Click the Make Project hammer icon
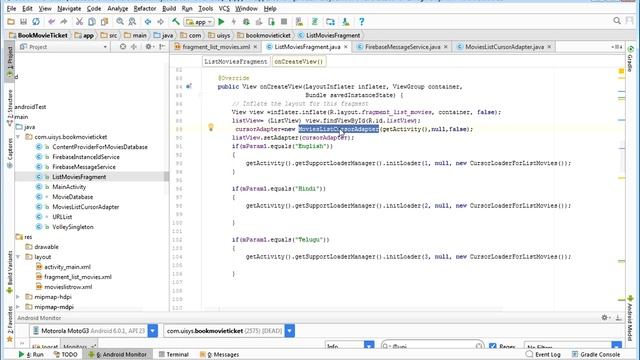Screen dimensions: 640x360 click(x=176, y=22)
